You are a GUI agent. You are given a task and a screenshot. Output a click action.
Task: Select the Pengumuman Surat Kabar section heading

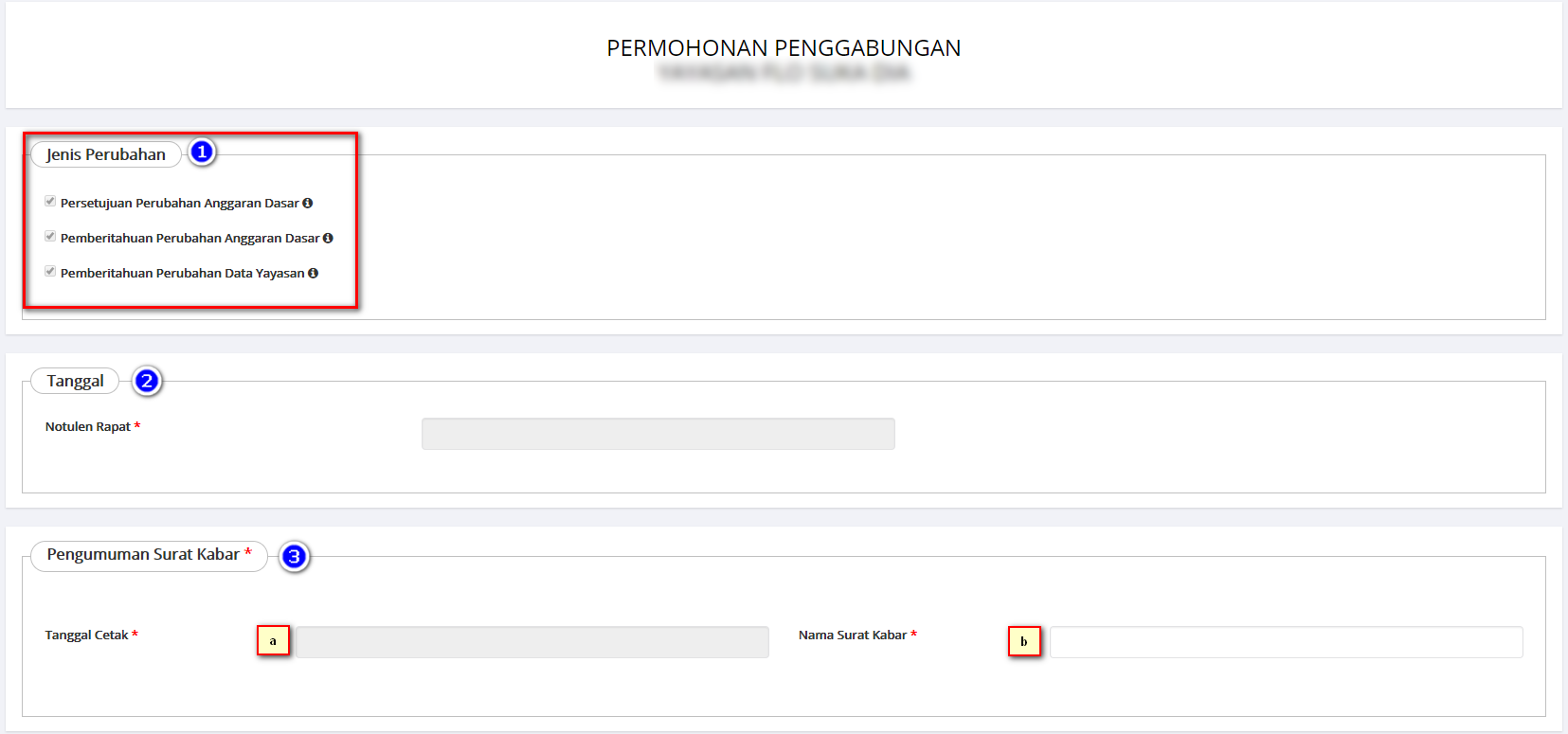[x=143, y=555]
